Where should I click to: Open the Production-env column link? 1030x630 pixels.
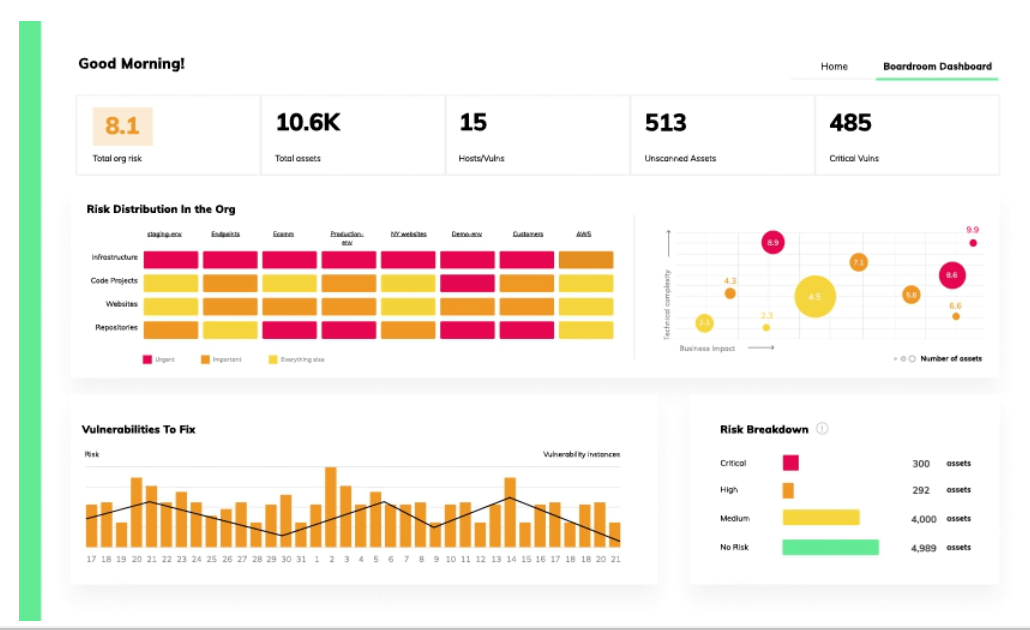[347, 238]
